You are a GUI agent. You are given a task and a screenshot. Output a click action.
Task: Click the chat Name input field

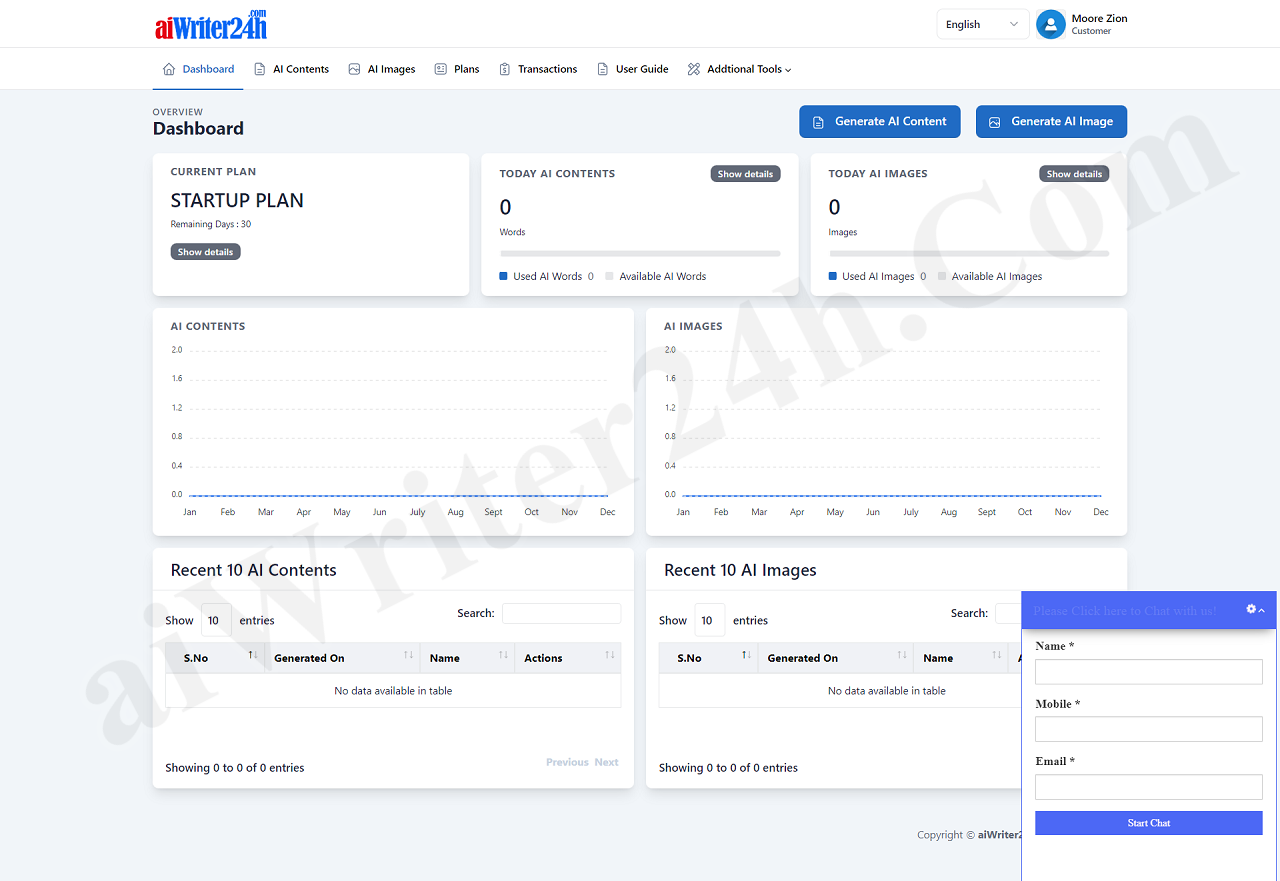pyautogui.click(x=1148, y=671)
